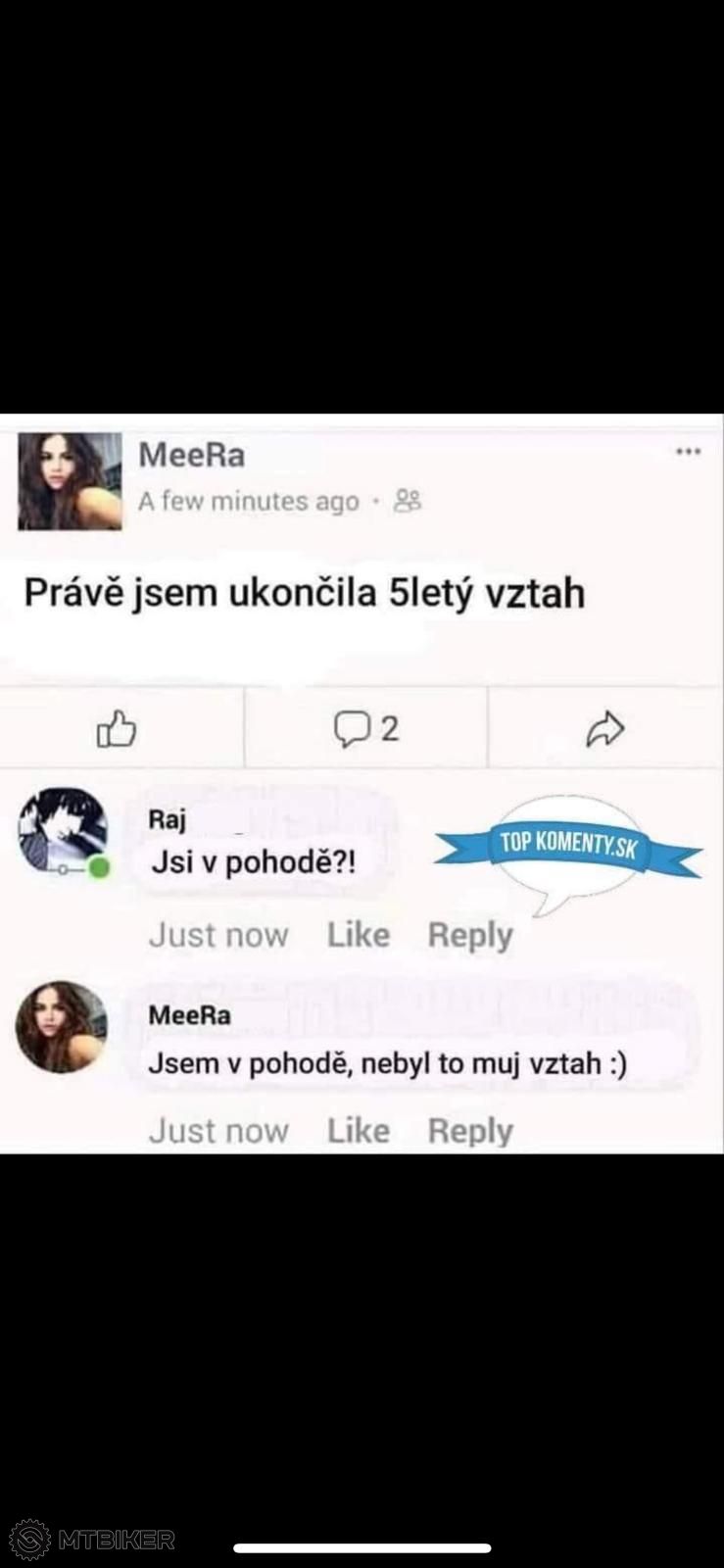Screen dimensions: 724x1568
Task: Open the Raj commenter name link
Action: (x=167, y=819)
